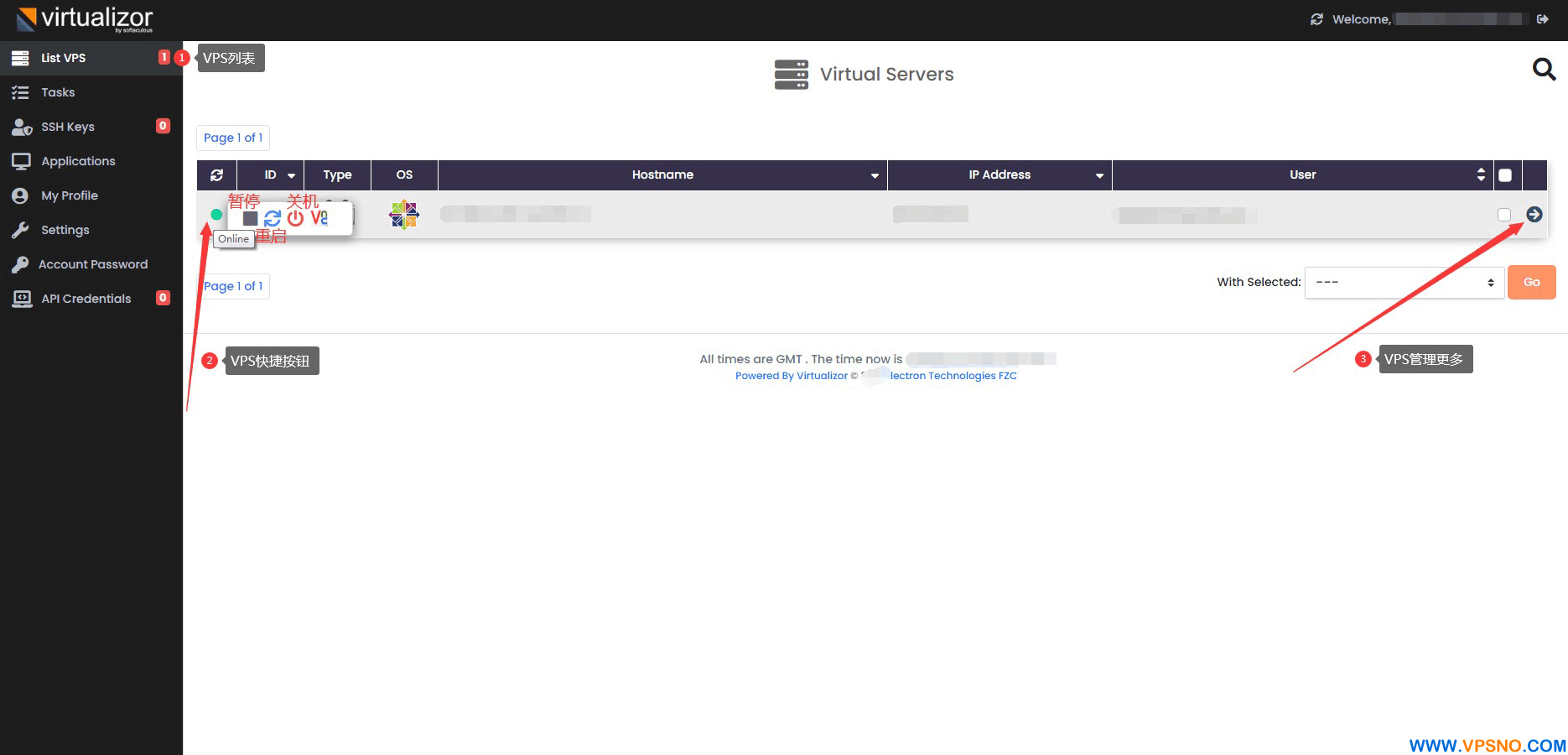Open Electron Technologies FZC link

coord(953,376)
